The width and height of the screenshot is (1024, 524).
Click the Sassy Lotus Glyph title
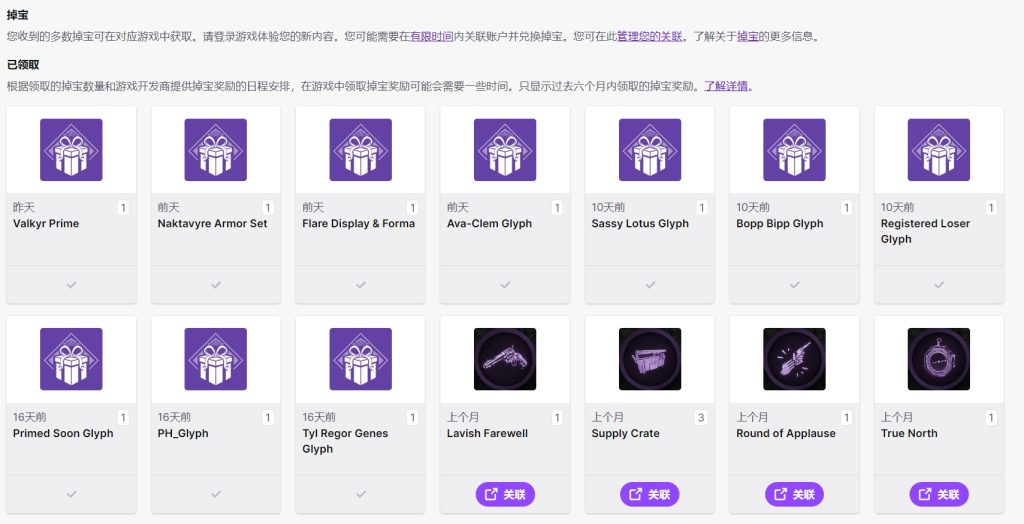[640, 223]
